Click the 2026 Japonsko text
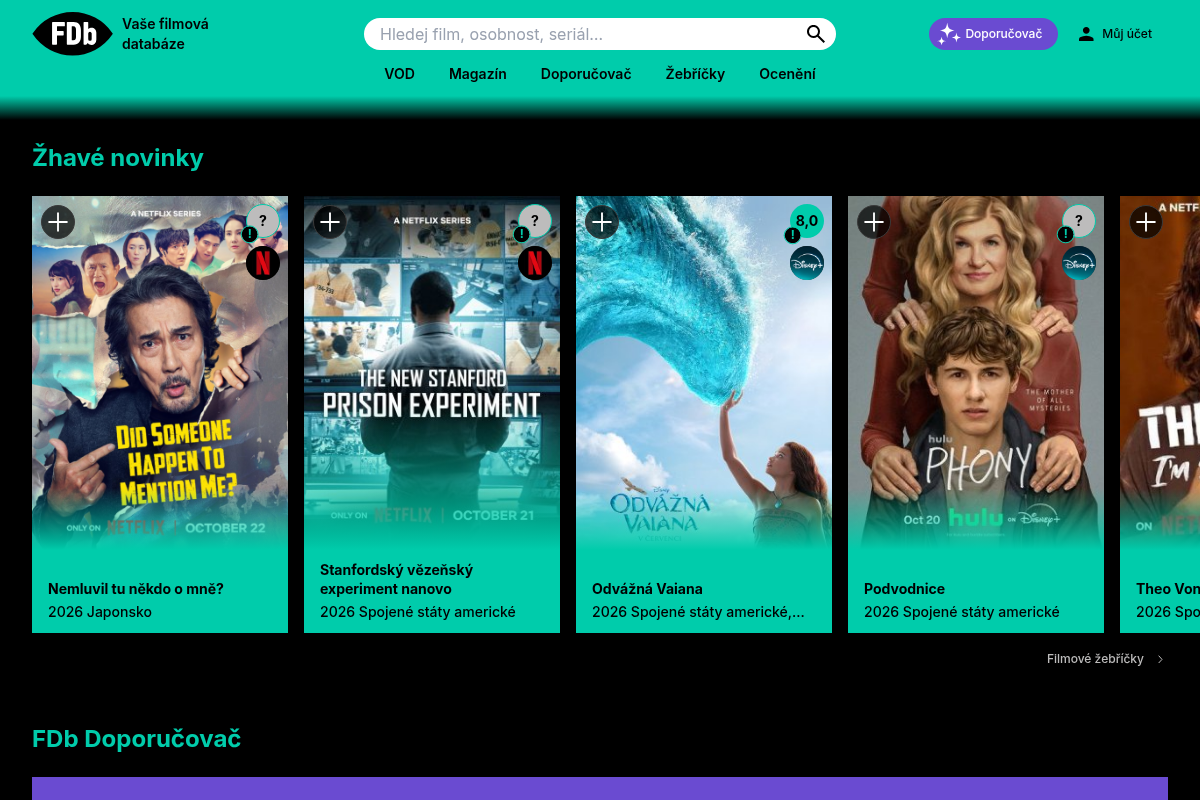 (100, 612)
